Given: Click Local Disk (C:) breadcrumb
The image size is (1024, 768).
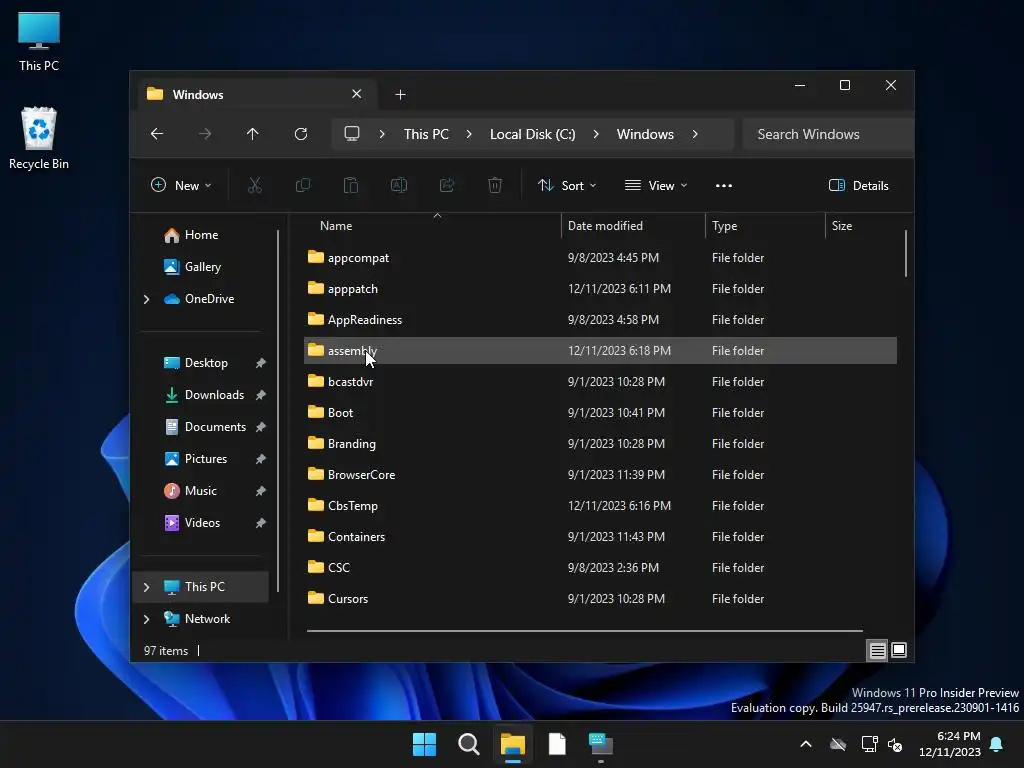Looking at the screenshot, I should (x=533, y=134).
